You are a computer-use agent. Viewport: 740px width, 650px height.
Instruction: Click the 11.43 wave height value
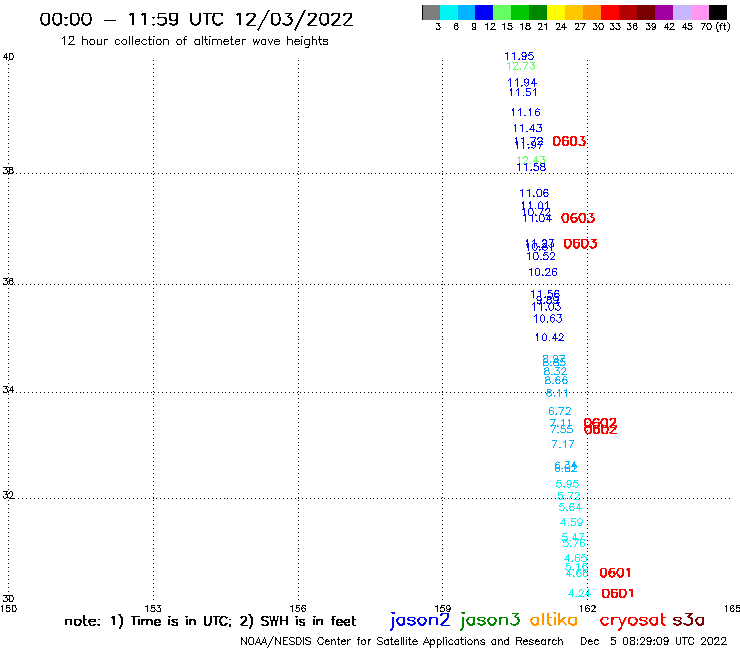point(528,128)
